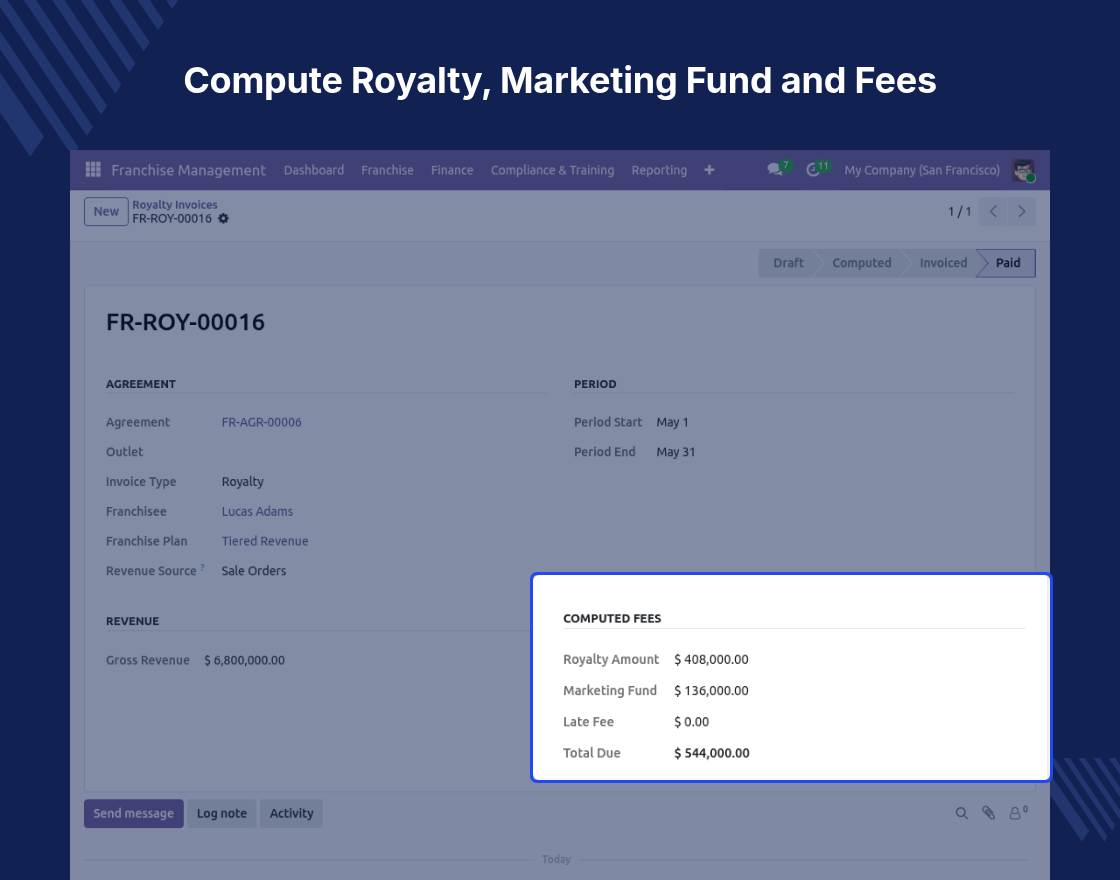Click the user avatar picture
This screenshot has height=880, width=1120.
coord(1024,170)
